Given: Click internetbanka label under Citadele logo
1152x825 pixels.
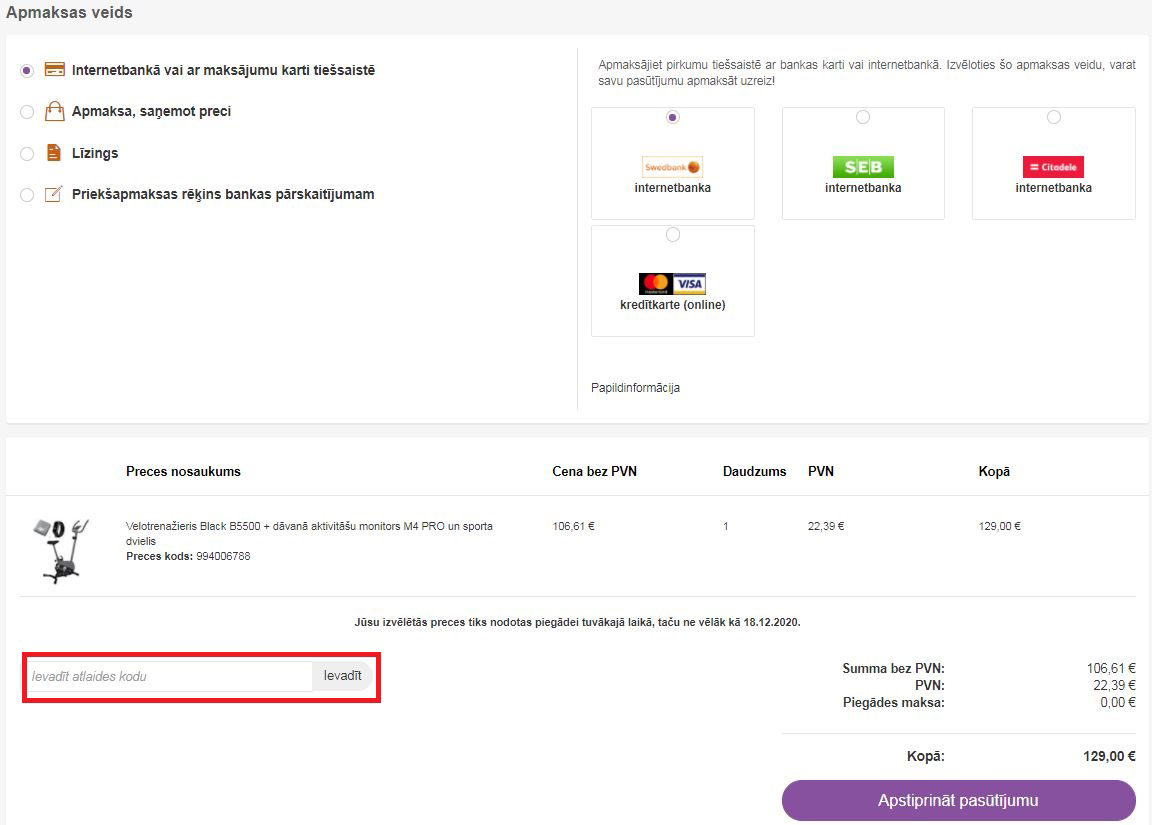Looking at the screenshot, I should 1054,188.
